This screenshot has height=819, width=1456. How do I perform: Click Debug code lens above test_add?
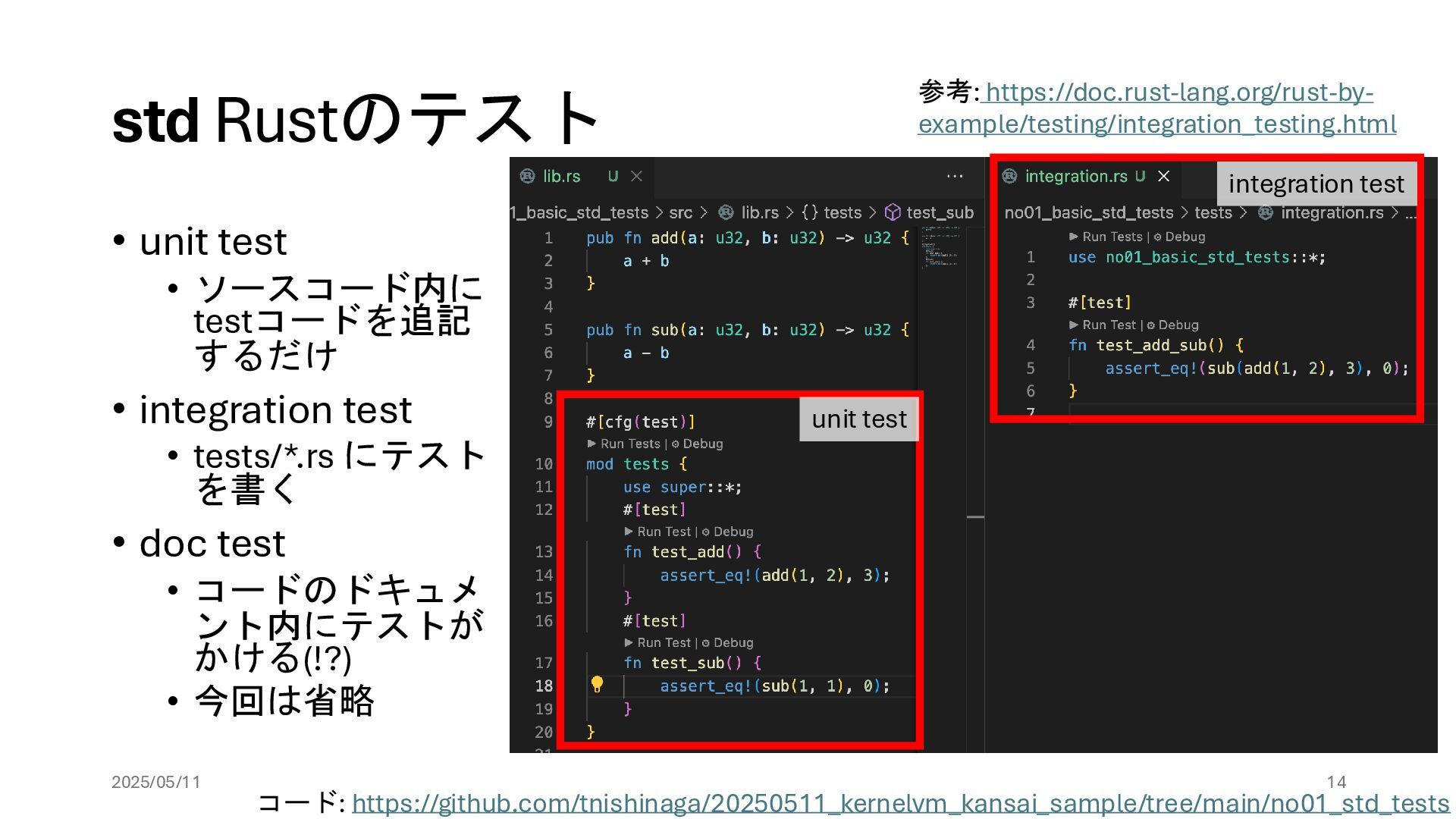[x=733, y=532]
